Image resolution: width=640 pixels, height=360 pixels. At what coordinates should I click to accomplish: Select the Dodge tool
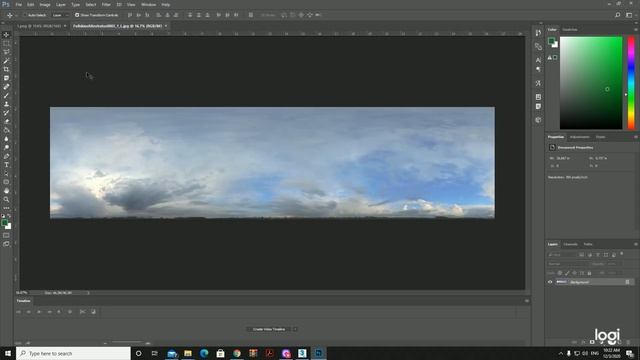pos(6,147)
